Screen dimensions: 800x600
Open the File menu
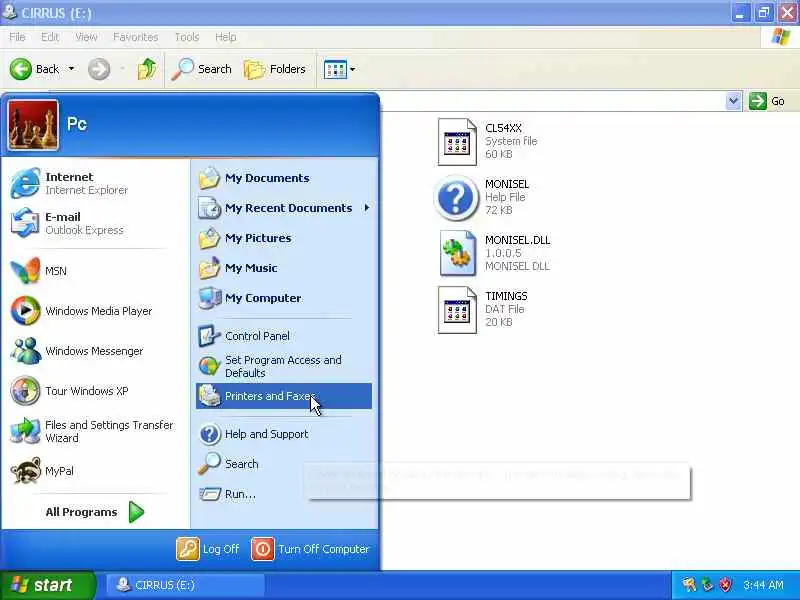[17, 37]
